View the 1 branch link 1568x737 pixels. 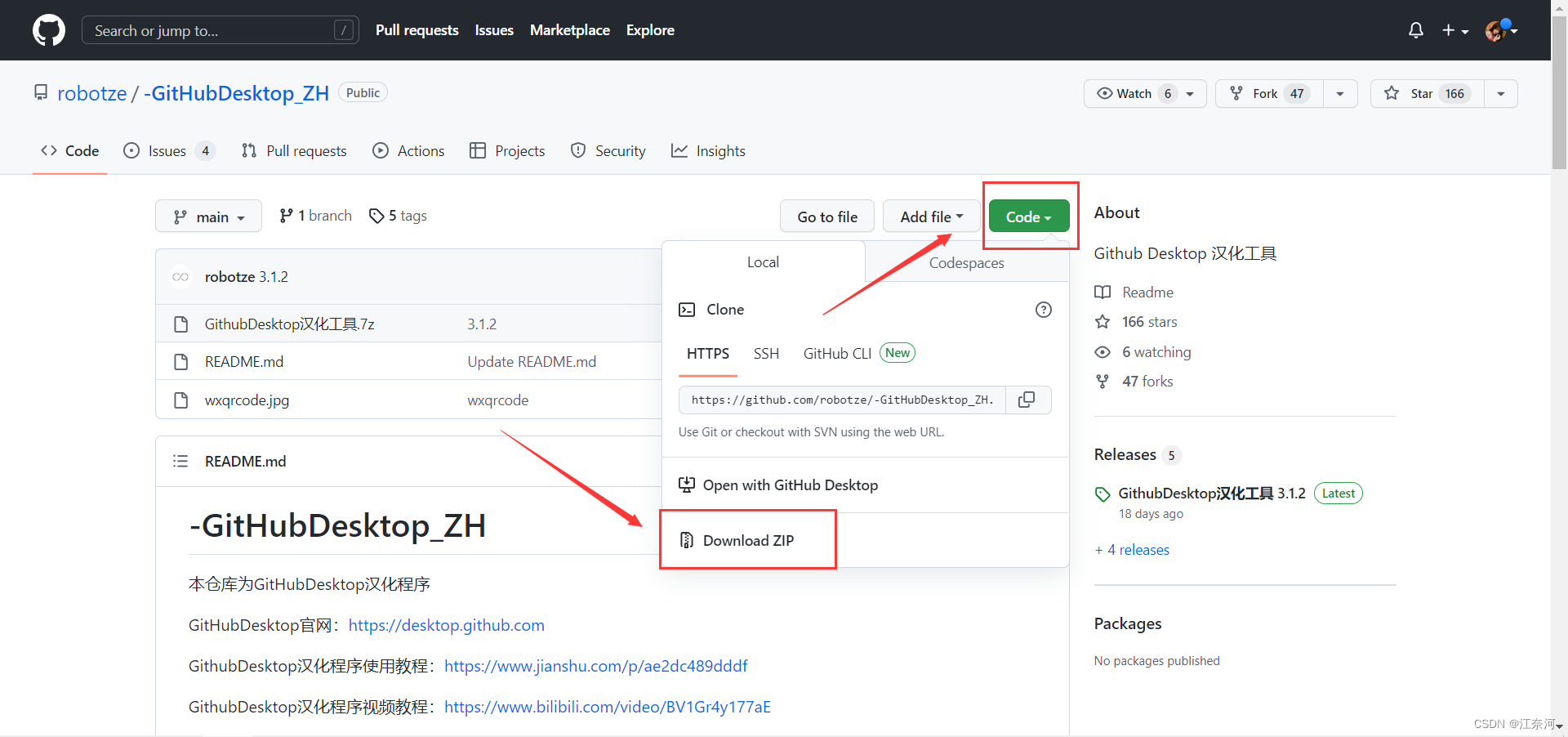(315, 216)
